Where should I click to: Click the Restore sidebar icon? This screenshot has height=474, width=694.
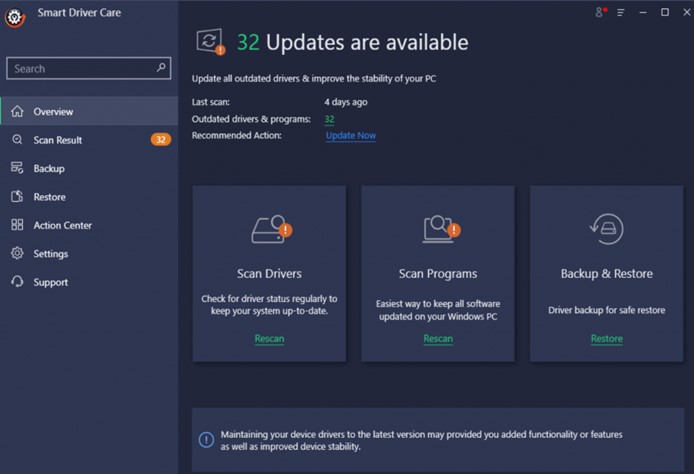click(x=17, y=196)
